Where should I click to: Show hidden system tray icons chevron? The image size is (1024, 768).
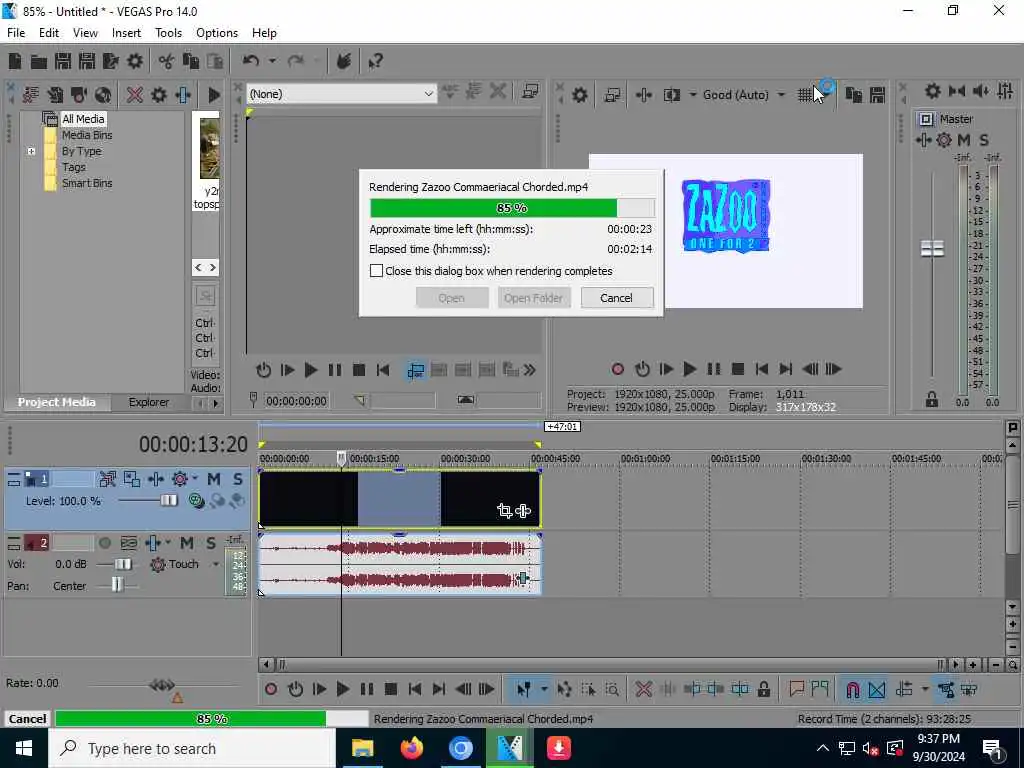[x=822, y=748]
